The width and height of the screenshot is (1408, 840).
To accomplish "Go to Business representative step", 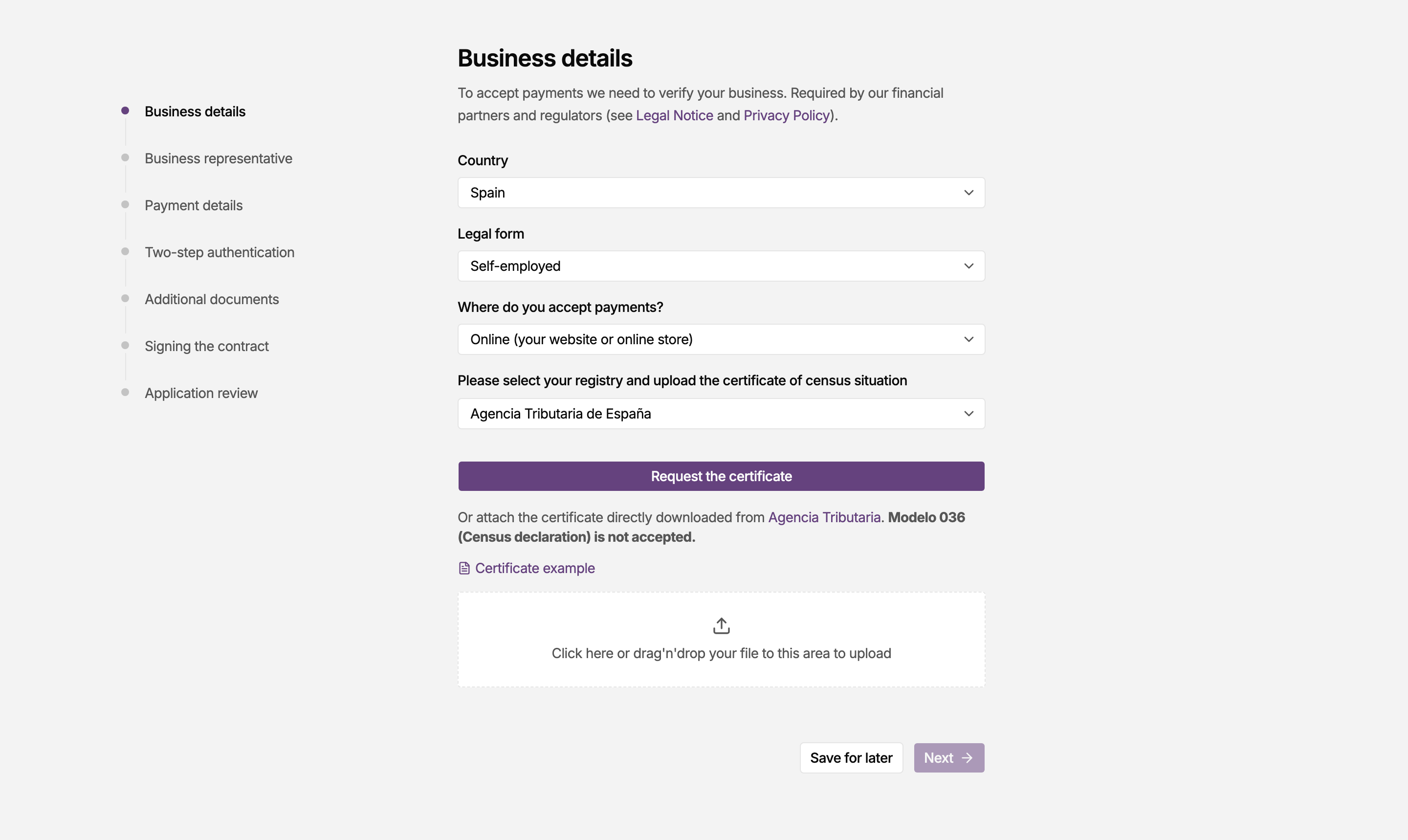I will 219,158.
